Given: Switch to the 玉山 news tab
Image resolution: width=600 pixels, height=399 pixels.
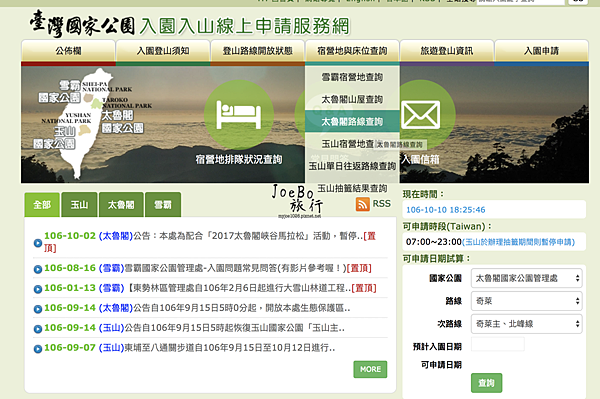Looking at the screenshot, I should (79, 205).
